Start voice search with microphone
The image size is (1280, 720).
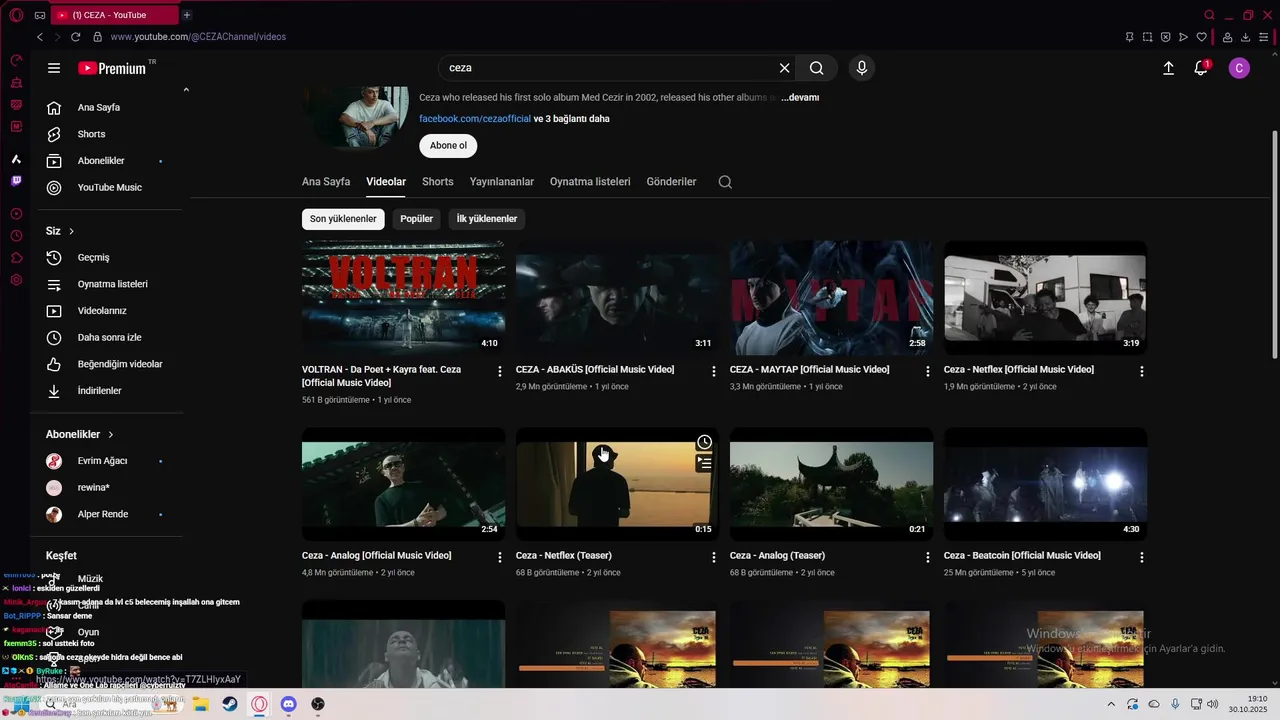click(x=862, y=68)
